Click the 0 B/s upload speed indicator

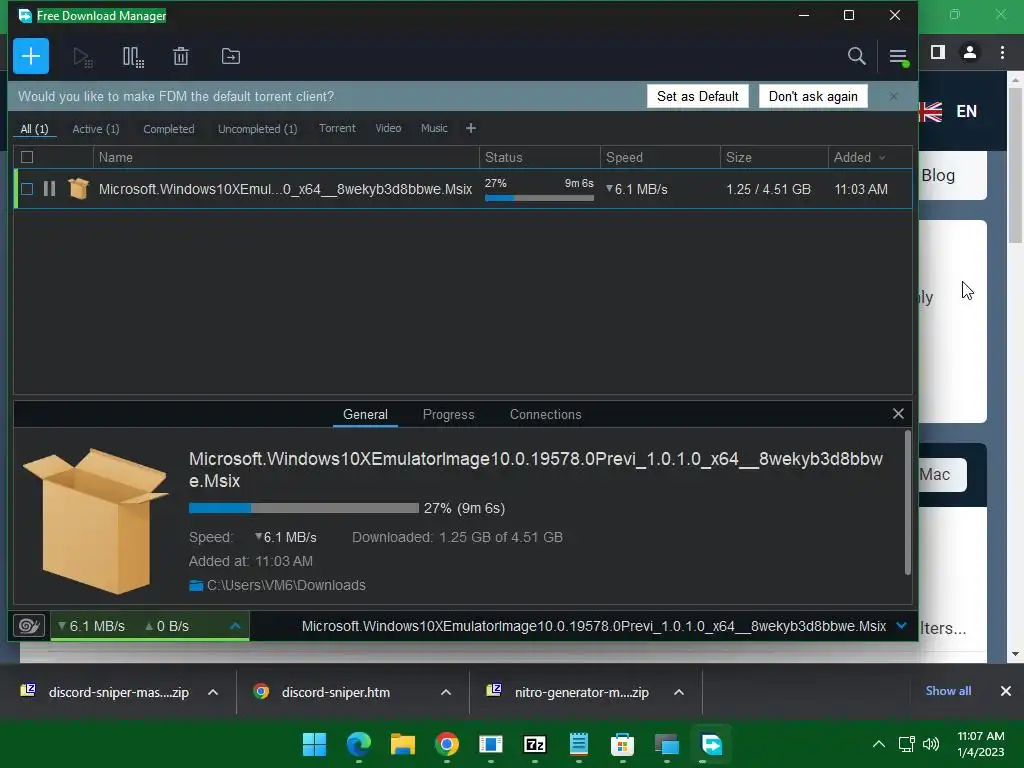pos(167,626)
